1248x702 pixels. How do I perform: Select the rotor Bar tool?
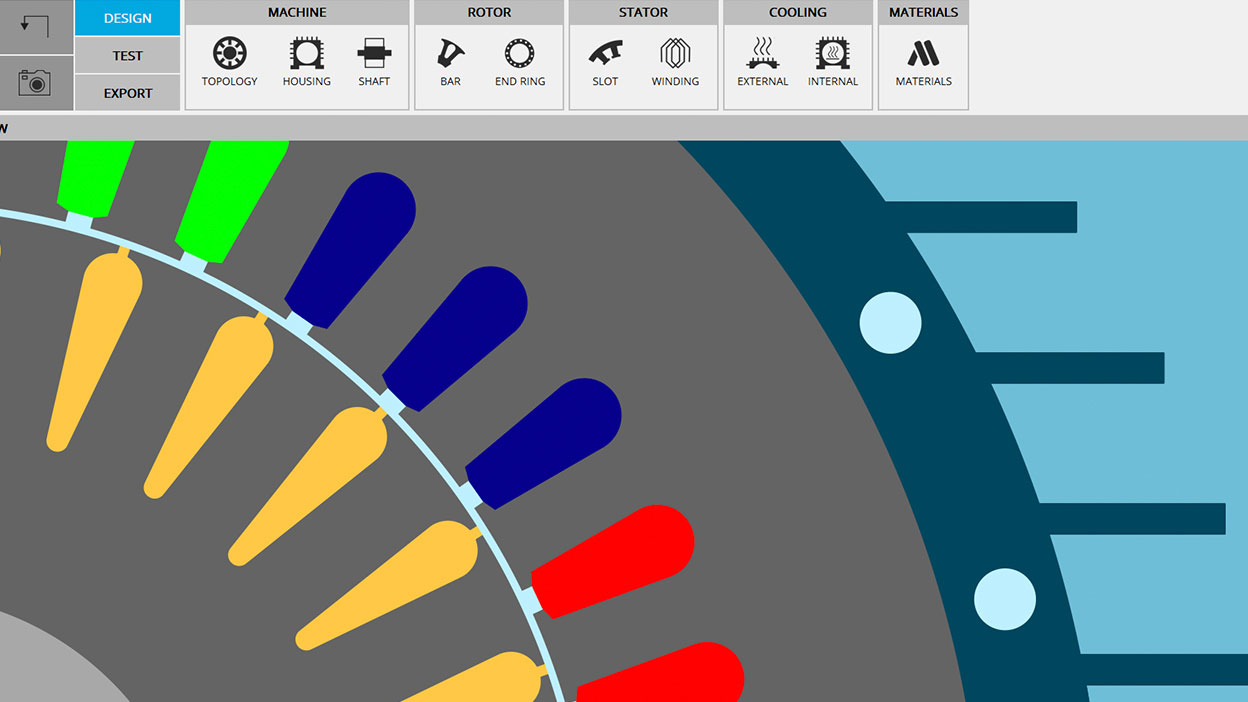tap(451, 62)
